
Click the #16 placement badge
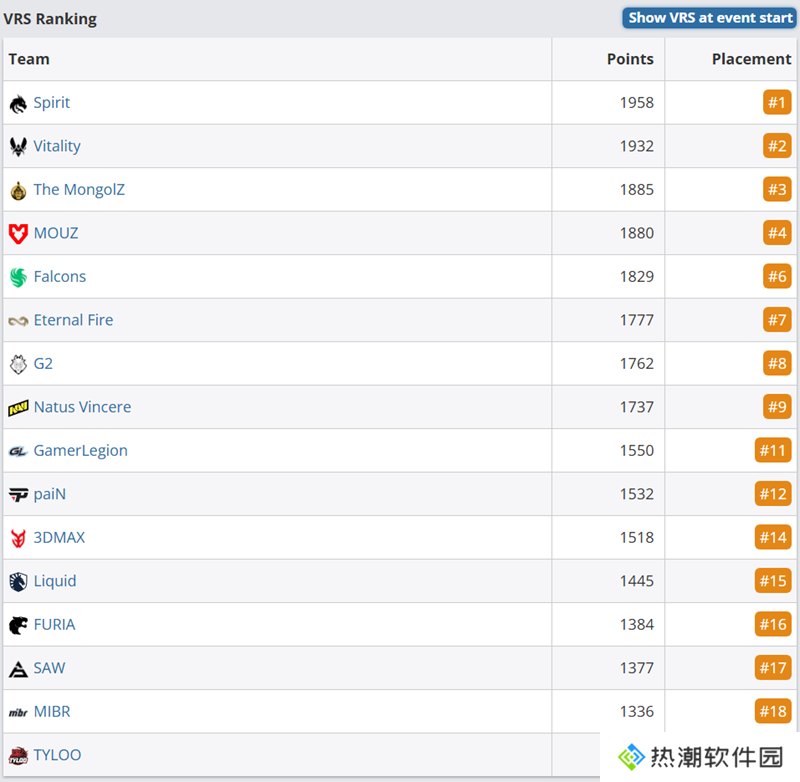[773, 624]
